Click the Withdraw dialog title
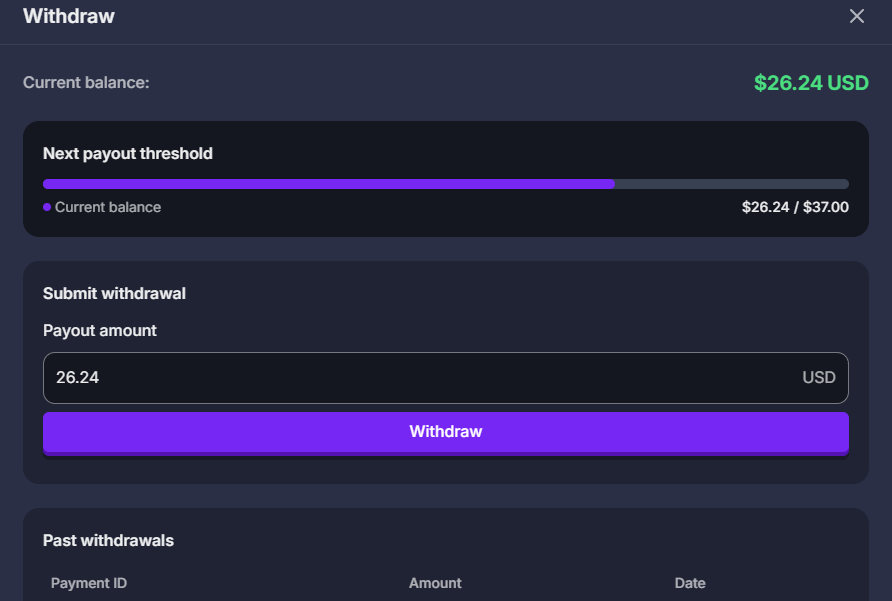The image size is (892, 601). pyautogui.click(x=69, y=16)
